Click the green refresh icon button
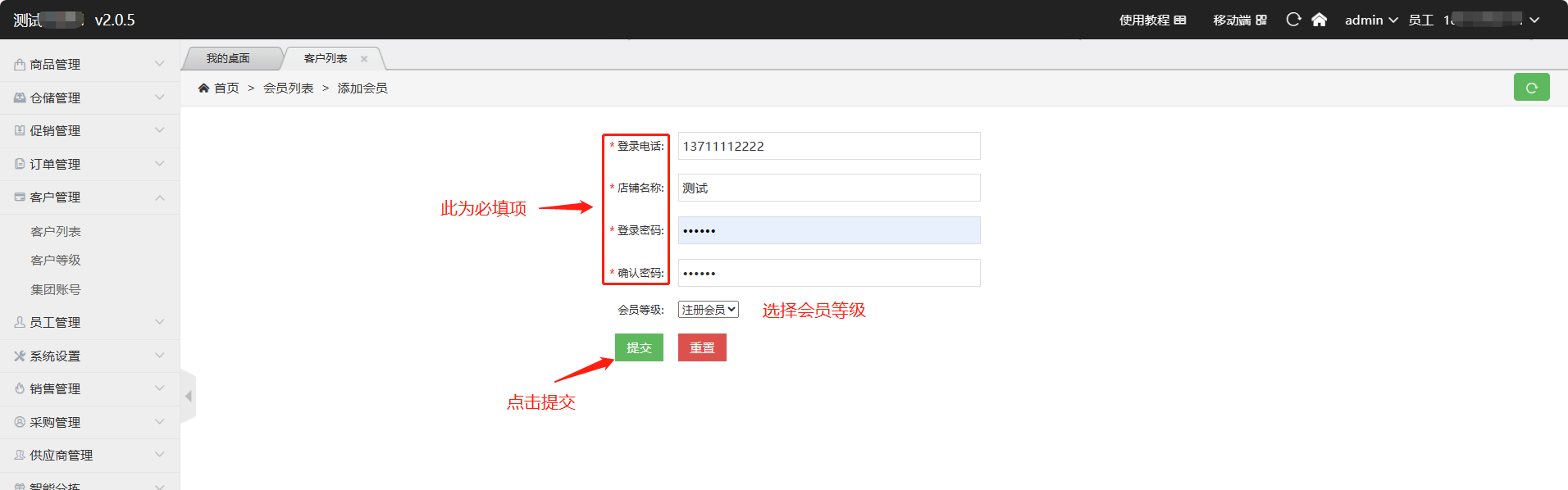The width and height of the screenshot is (1568, 490). click(1530, 87)
